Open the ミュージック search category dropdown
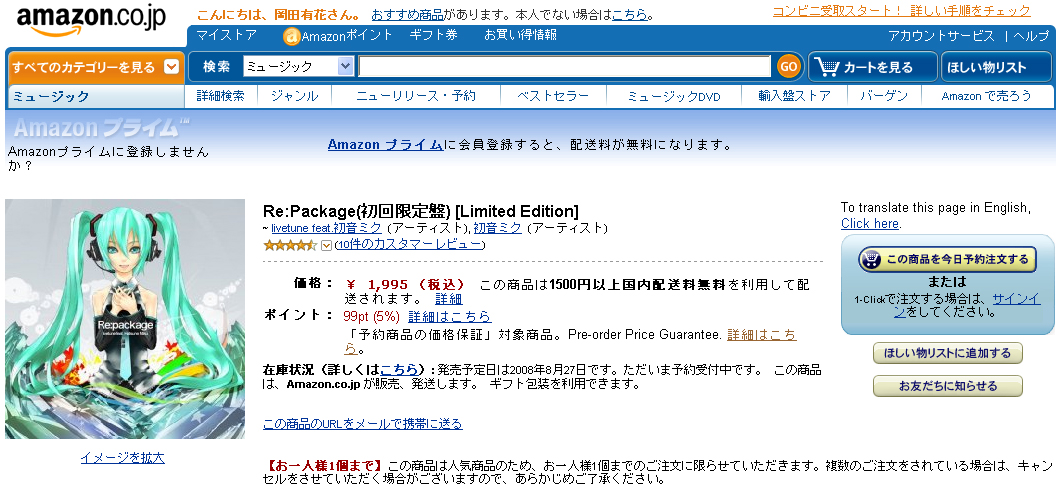The width and height of the screenshot is (1057, 491). [x=298, y=66]
